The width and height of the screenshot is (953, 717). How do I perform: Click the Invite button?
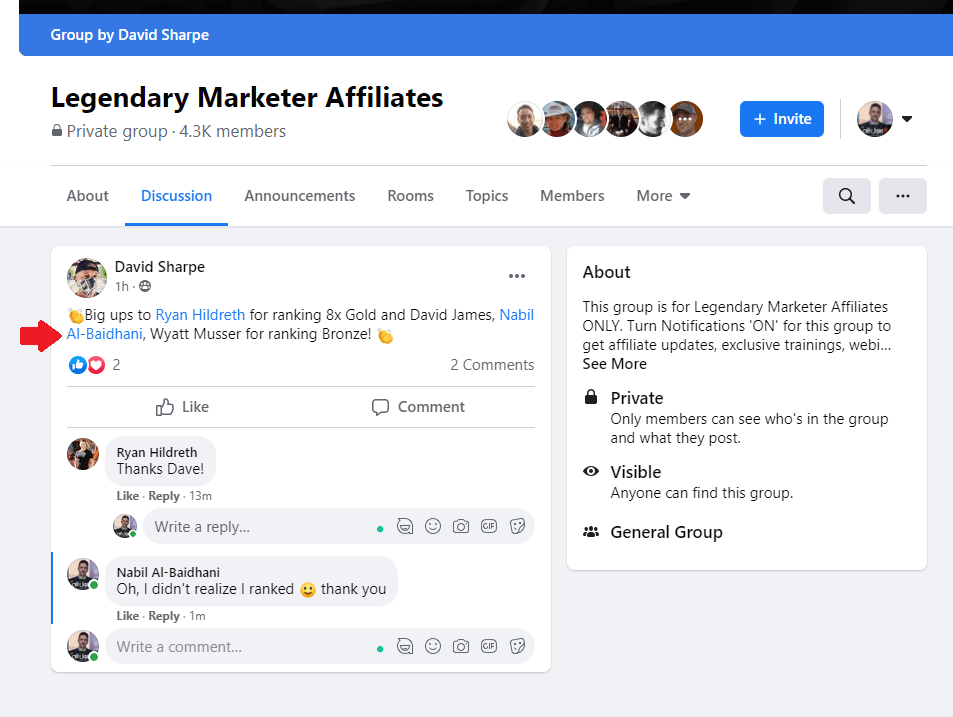782,119
